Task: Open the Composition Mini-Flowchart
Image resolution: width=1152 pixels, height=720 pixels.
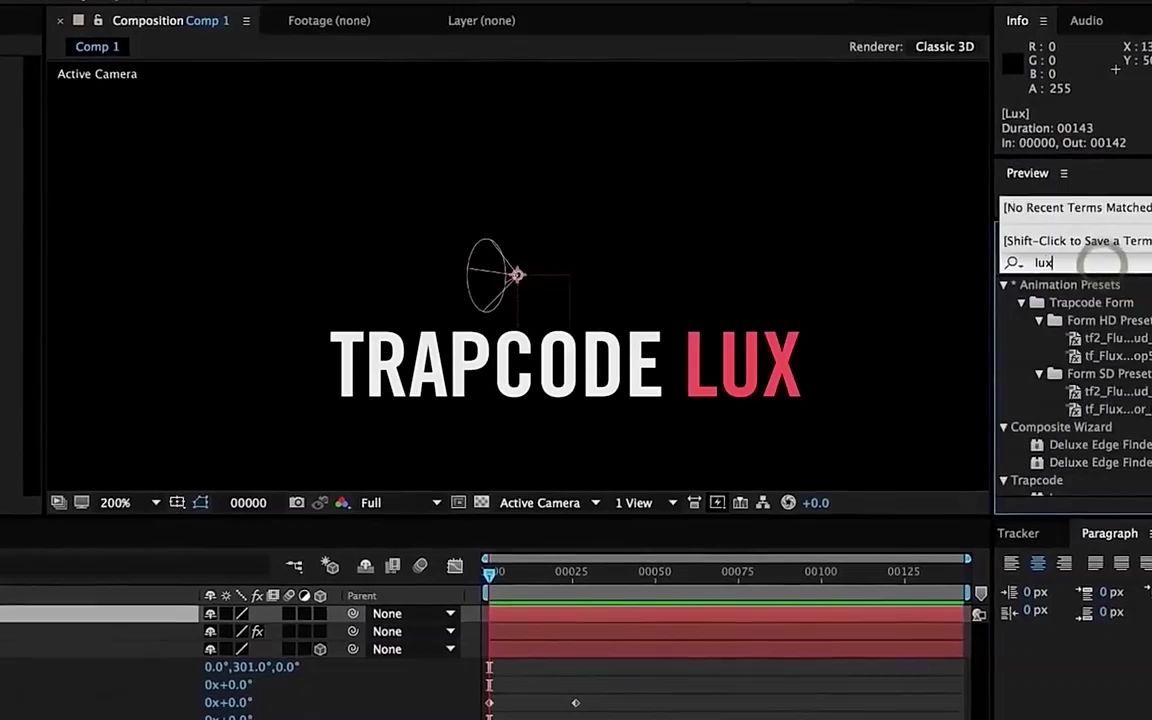Action: tap(763, 502)
